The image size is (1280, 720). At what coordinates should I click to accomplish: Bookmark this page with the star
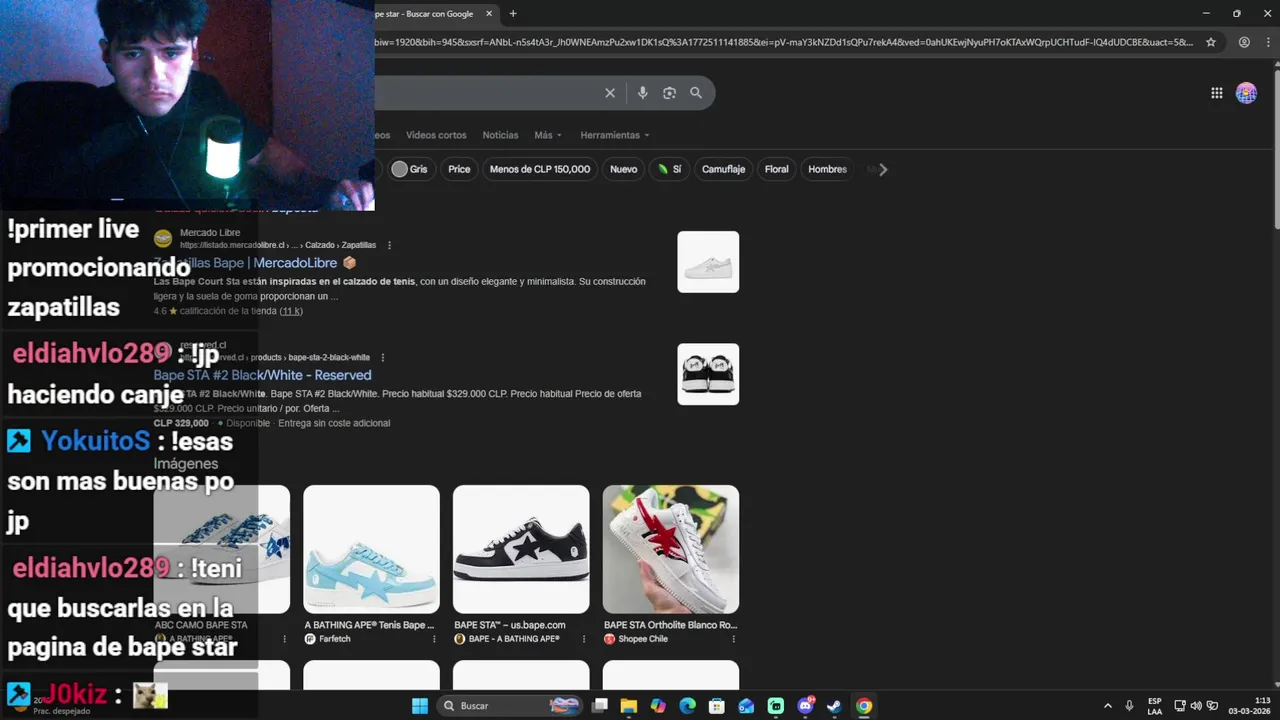(x=1211, y=42)
